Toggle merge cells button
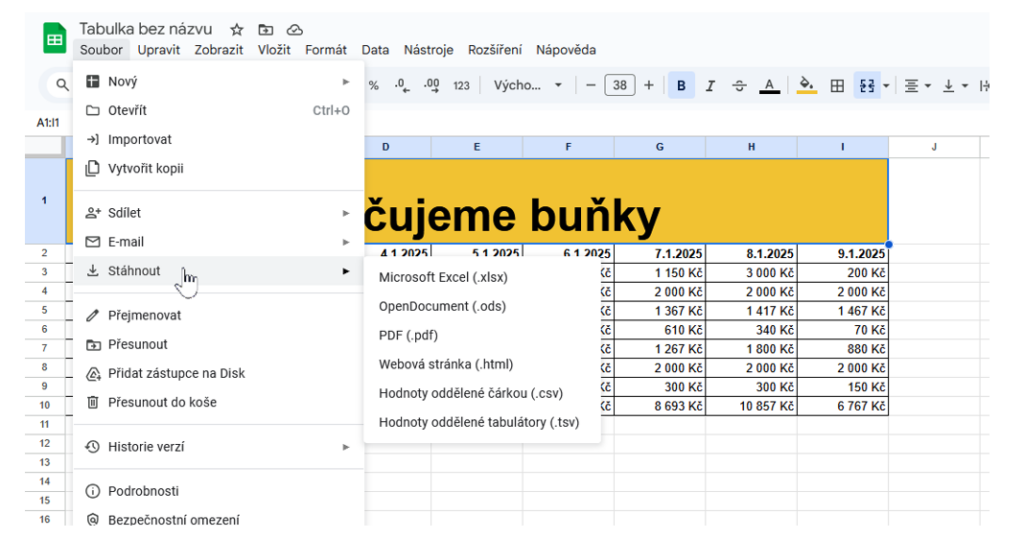Screen dimensions: 1024x538 pyautogui.click(x=866, y=86)
